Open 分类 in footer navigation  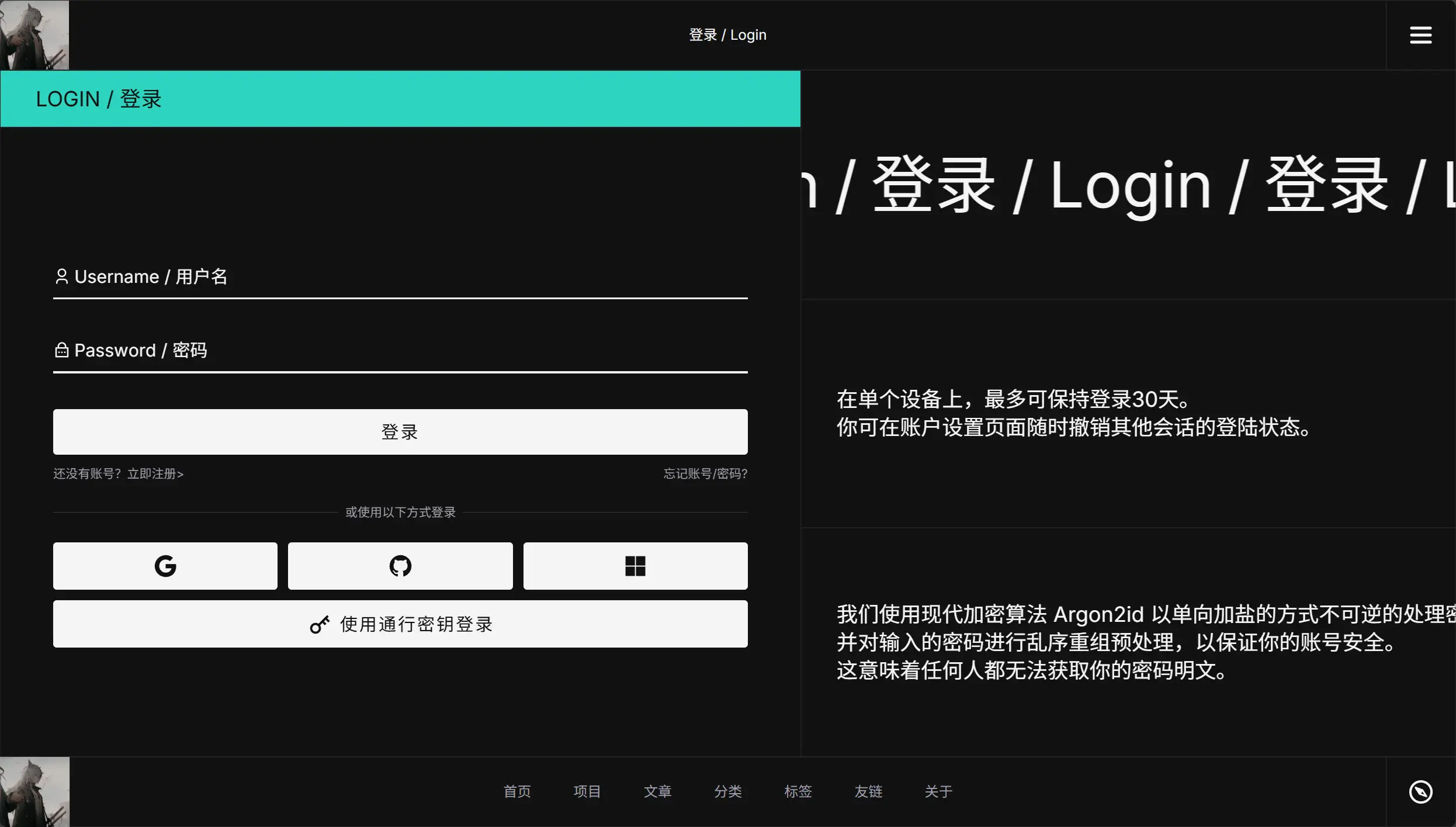(727, 791)
